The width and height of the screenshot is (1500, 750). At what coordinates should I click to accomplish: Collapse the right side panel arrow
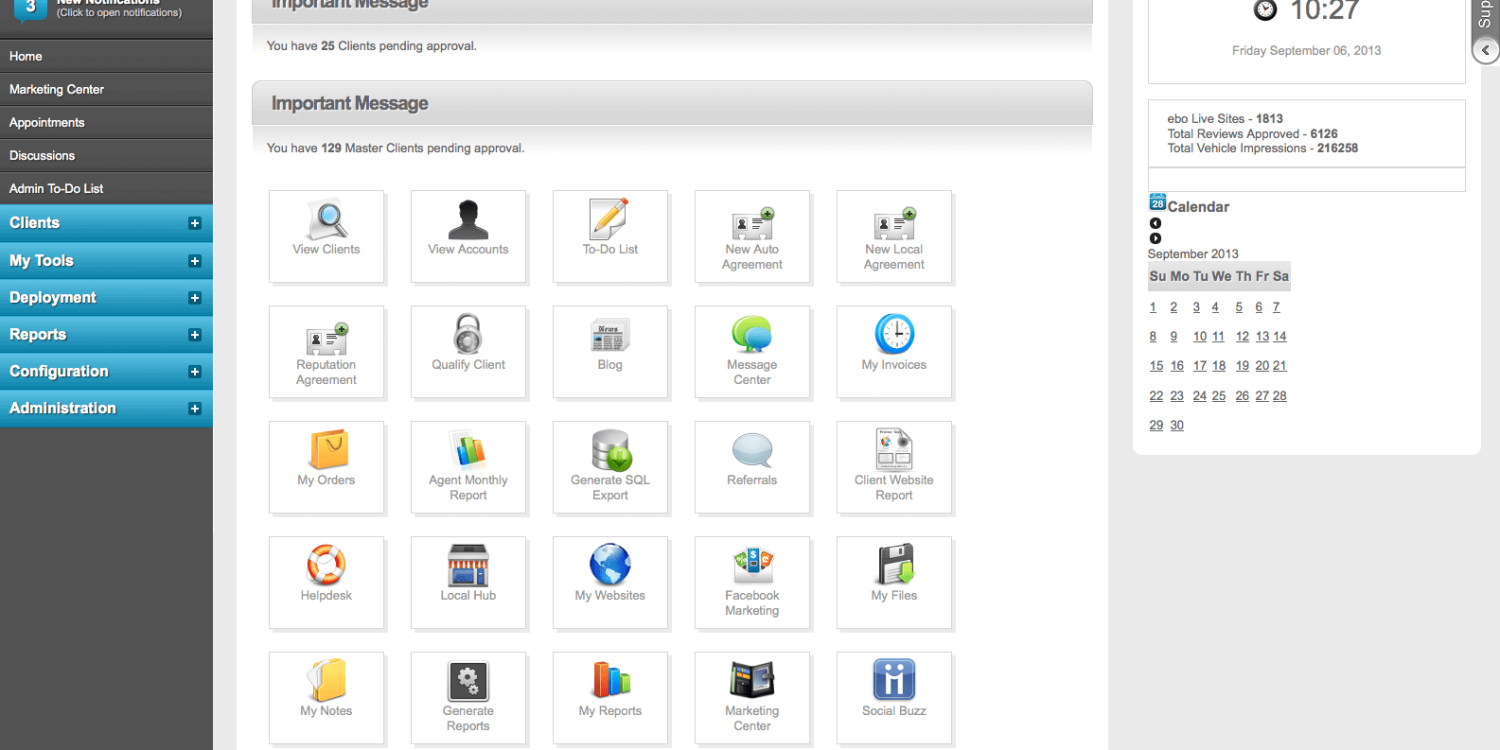1485,51
